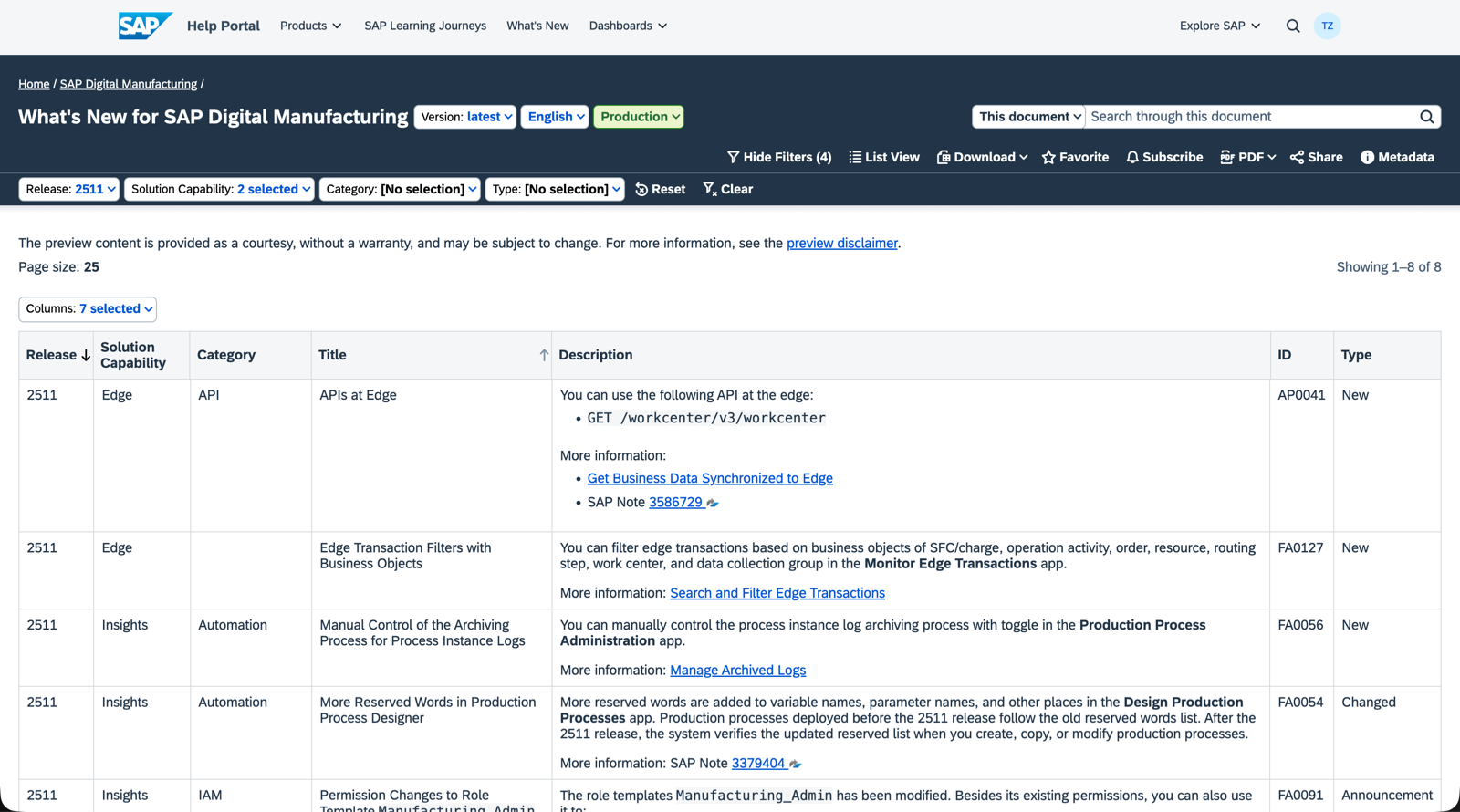Clear all filters
Viewport: 1460px width, 812px height.
(727, 189)
